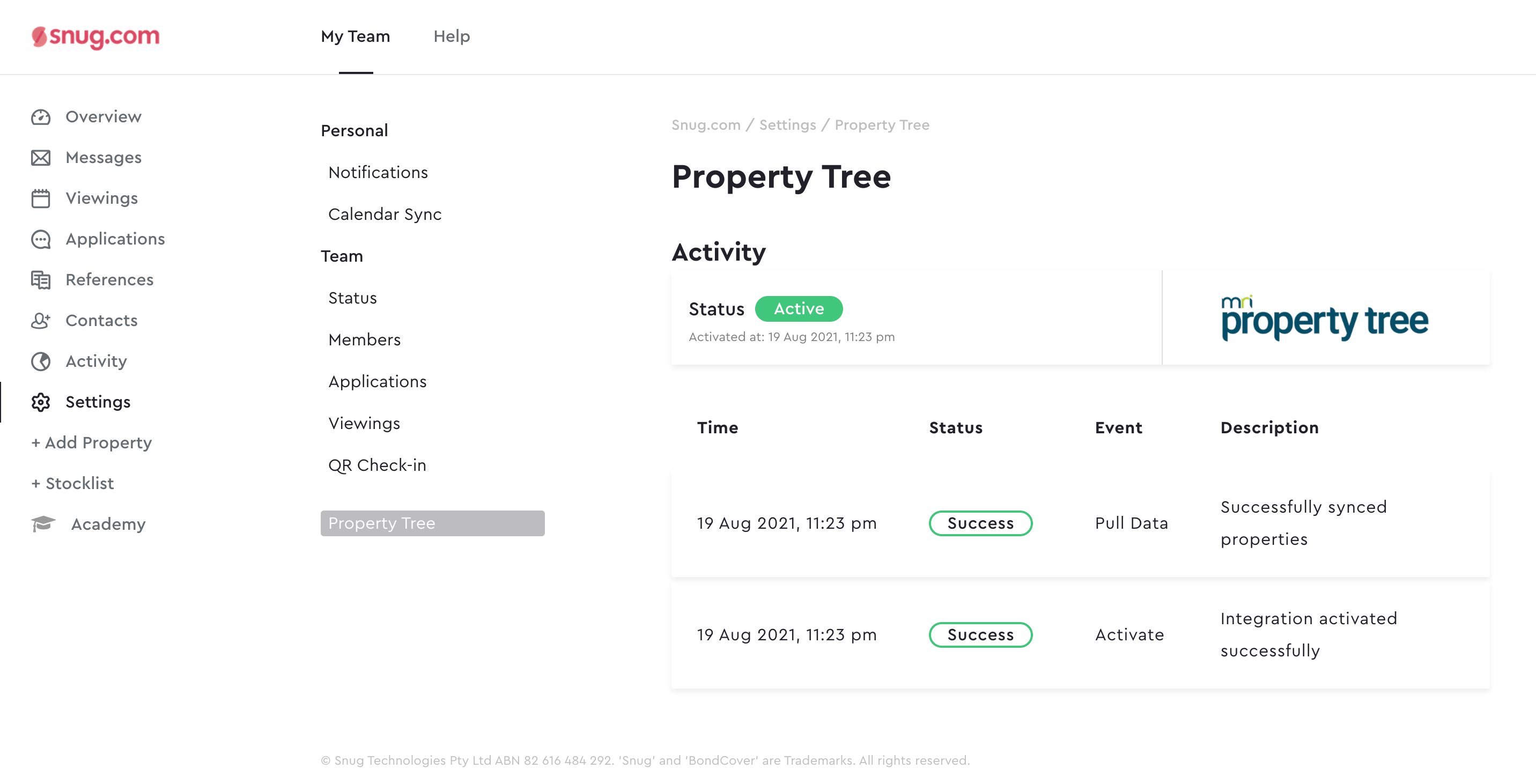The height and width of the screenshot is (784, 1536).
Task: Select the Applications chat bubble icon
Action: [41, 239]
